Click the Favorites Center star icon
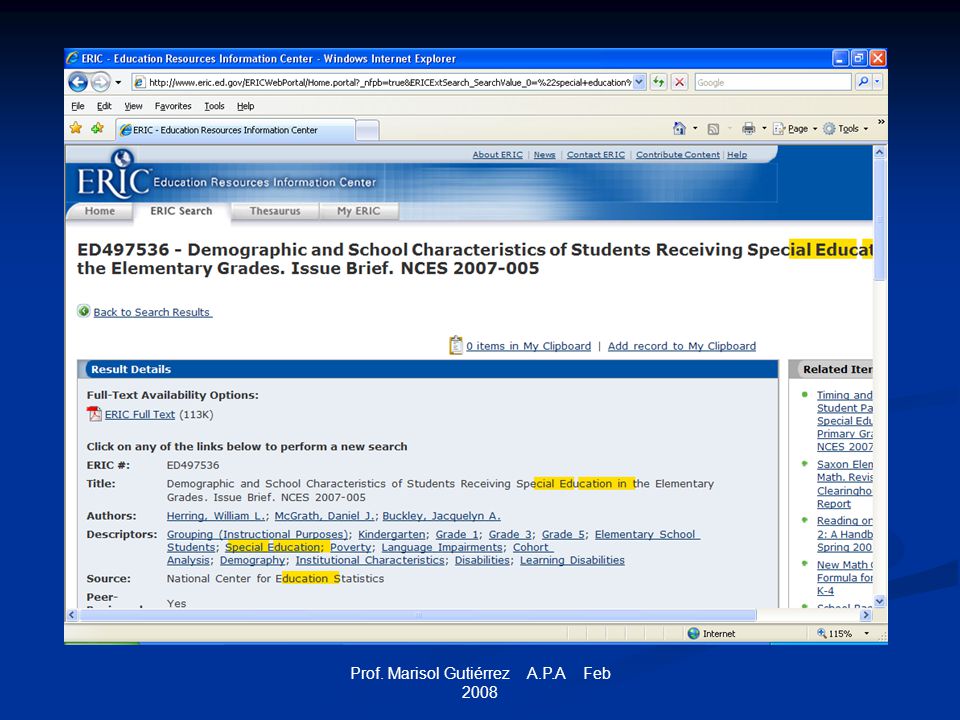 click(x=76, y=128)
